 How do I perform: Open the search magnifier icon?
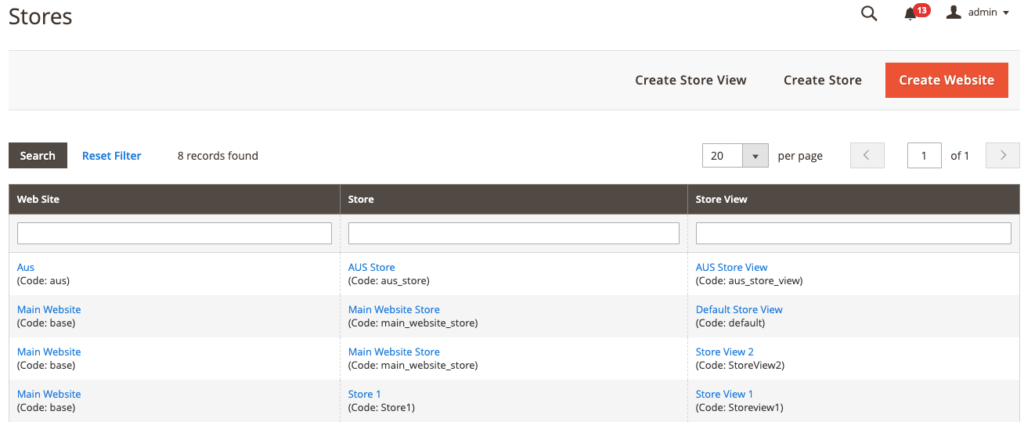pyautogui.click(x=869, y=13)
